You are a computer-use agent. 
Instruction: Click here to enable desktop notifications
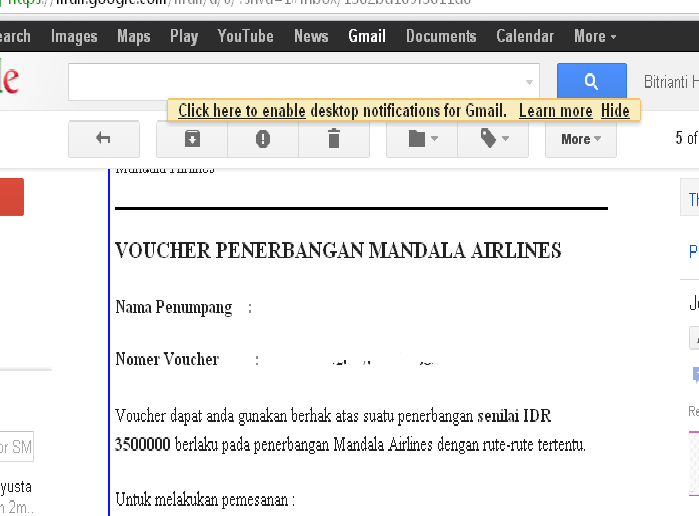point(242,111)
